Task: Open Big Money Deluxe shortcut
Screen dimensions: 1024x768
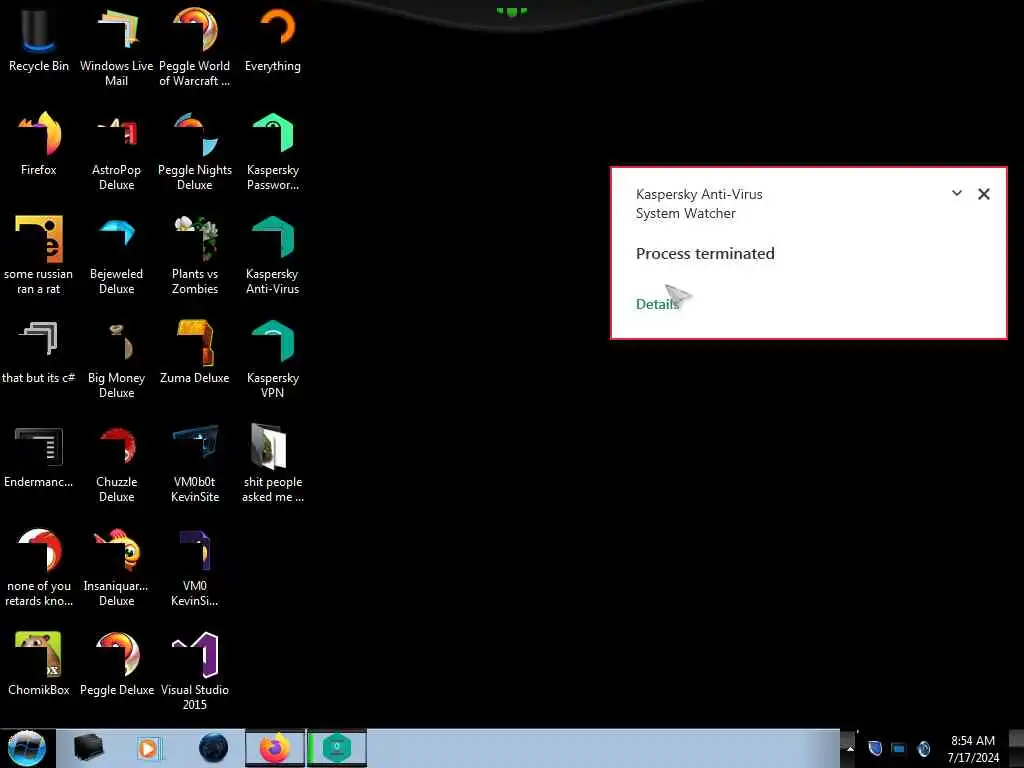Action: point(116,359)
